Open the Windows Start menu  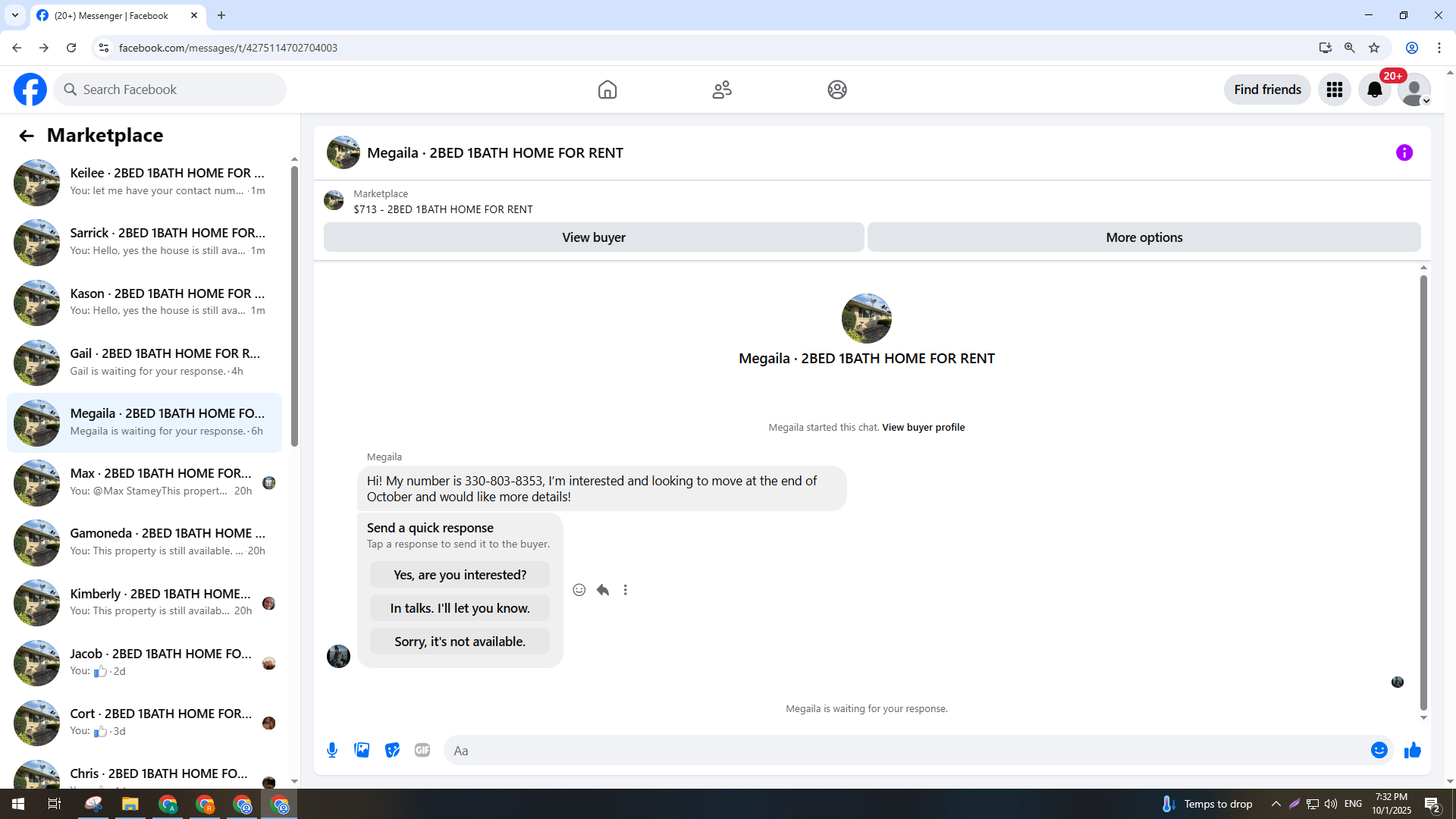18,804
